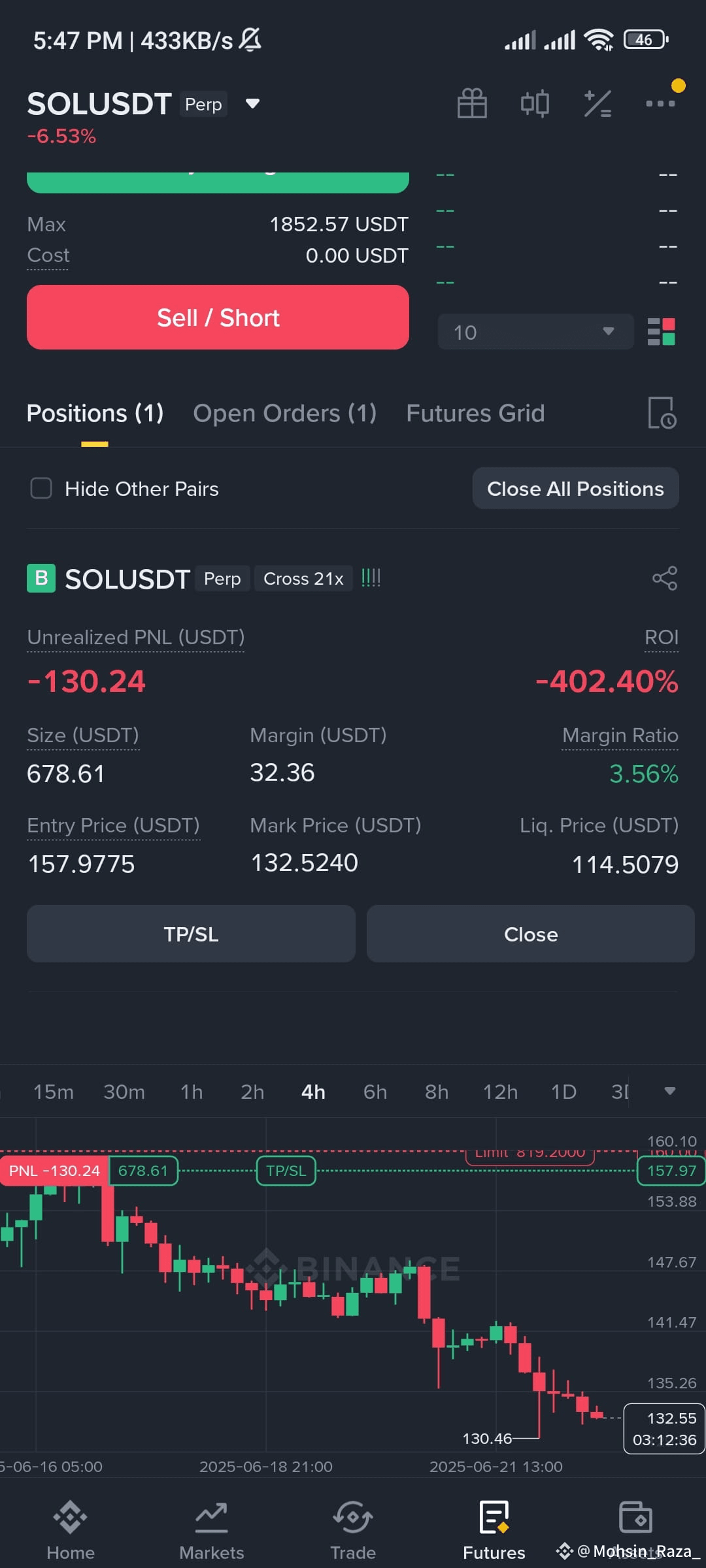
Task: Tap the Sell / Short button
Action: pos(218,318)
